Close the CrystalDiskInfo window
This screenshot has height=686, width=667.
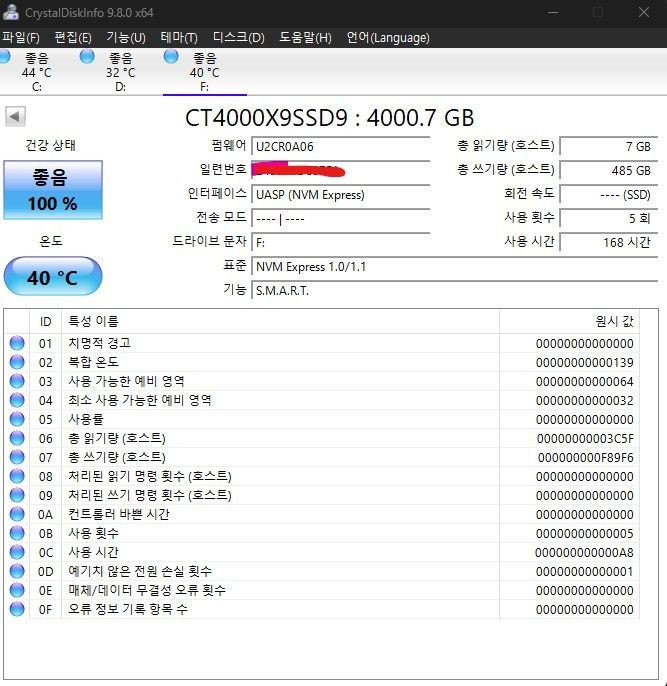tap(643, 12)
